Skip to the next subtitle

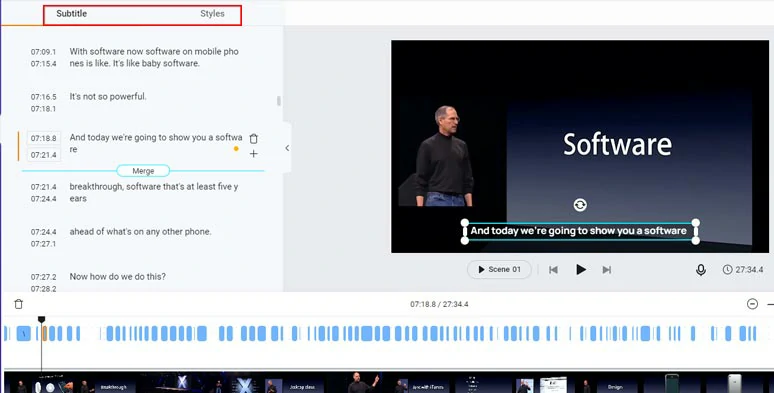(x=607, y=270)
